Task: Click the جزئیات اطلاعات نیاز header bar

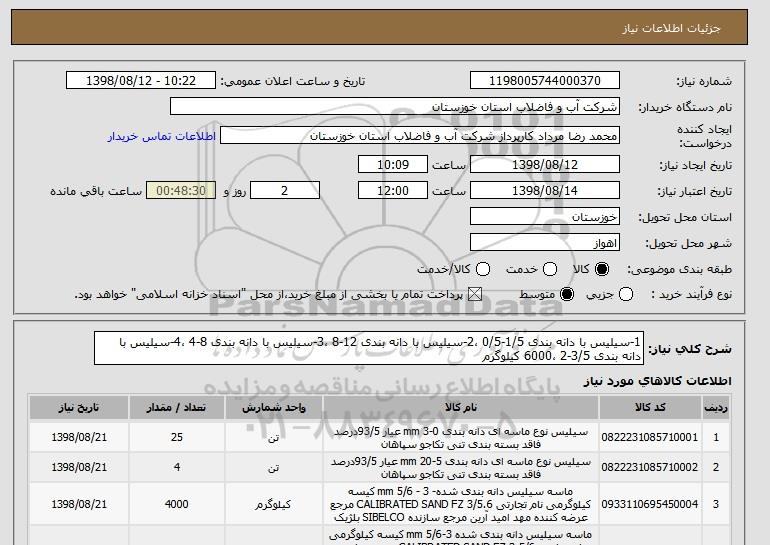Action: point(379,27)
